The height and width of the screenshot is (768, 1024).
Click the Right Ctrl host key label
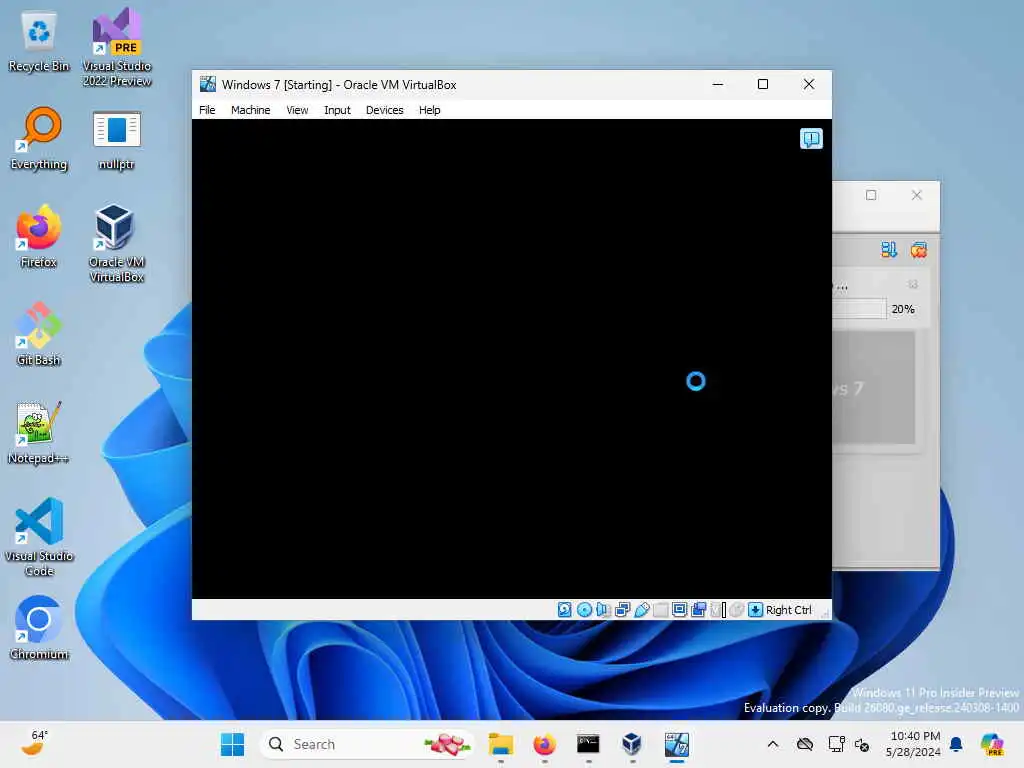coord(789,610)
